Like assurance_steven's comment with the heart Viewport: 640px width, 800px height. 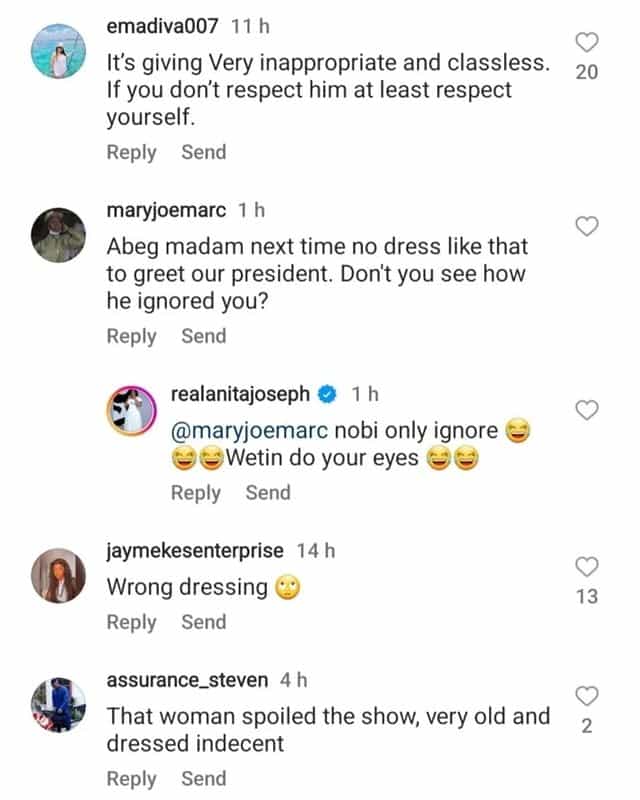588,696
